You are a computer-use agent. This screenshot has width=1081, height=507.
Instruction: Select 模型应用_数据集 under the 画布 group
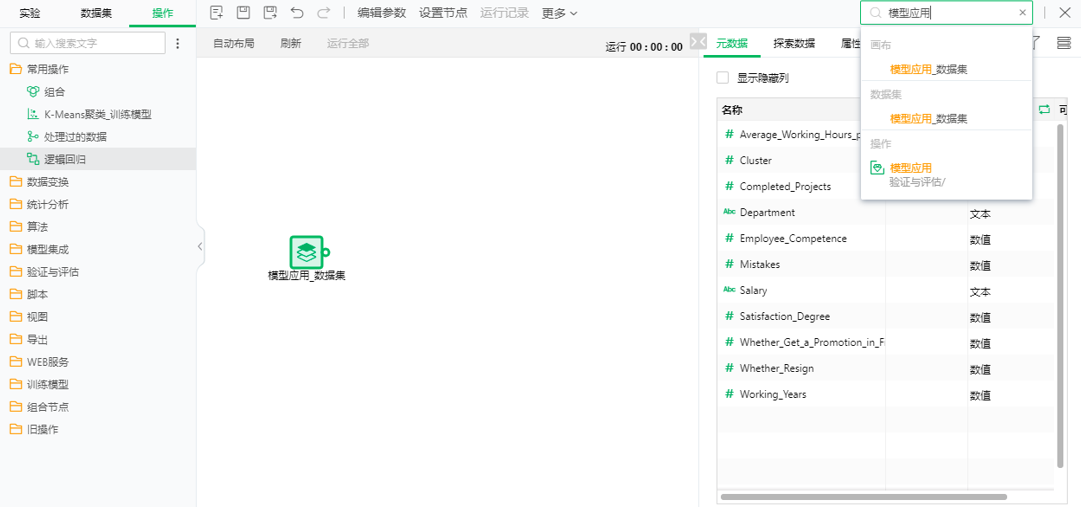(x=928, y=69)
